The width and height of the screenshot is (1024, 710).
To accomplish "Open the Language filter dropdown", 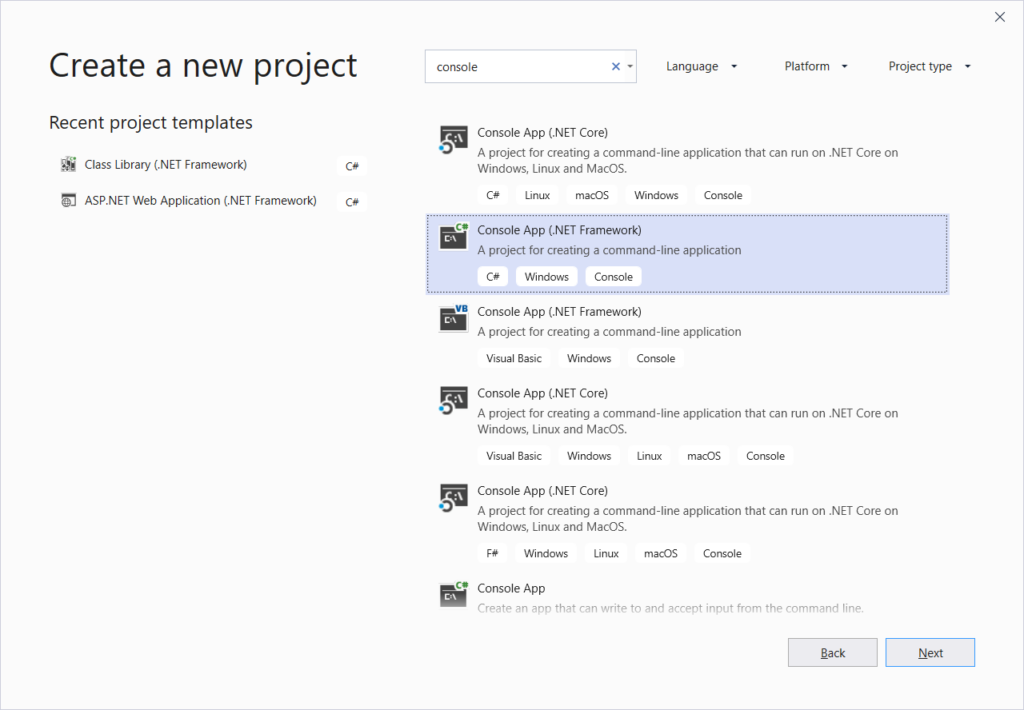I will 701,67.
